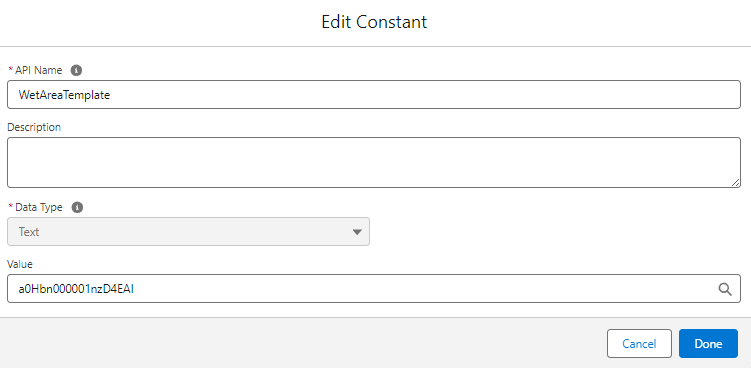Image resolution: width=751 pixels, height=368 pixels.
Task: Click the red asterisk before Data Type
Action: pyautogui.click(x=11, y=207)
